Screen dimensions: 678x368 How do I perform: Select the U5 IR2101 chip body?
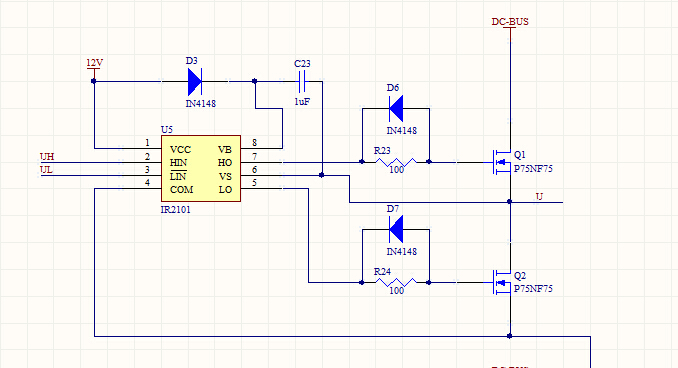click(x=201, y=168)
